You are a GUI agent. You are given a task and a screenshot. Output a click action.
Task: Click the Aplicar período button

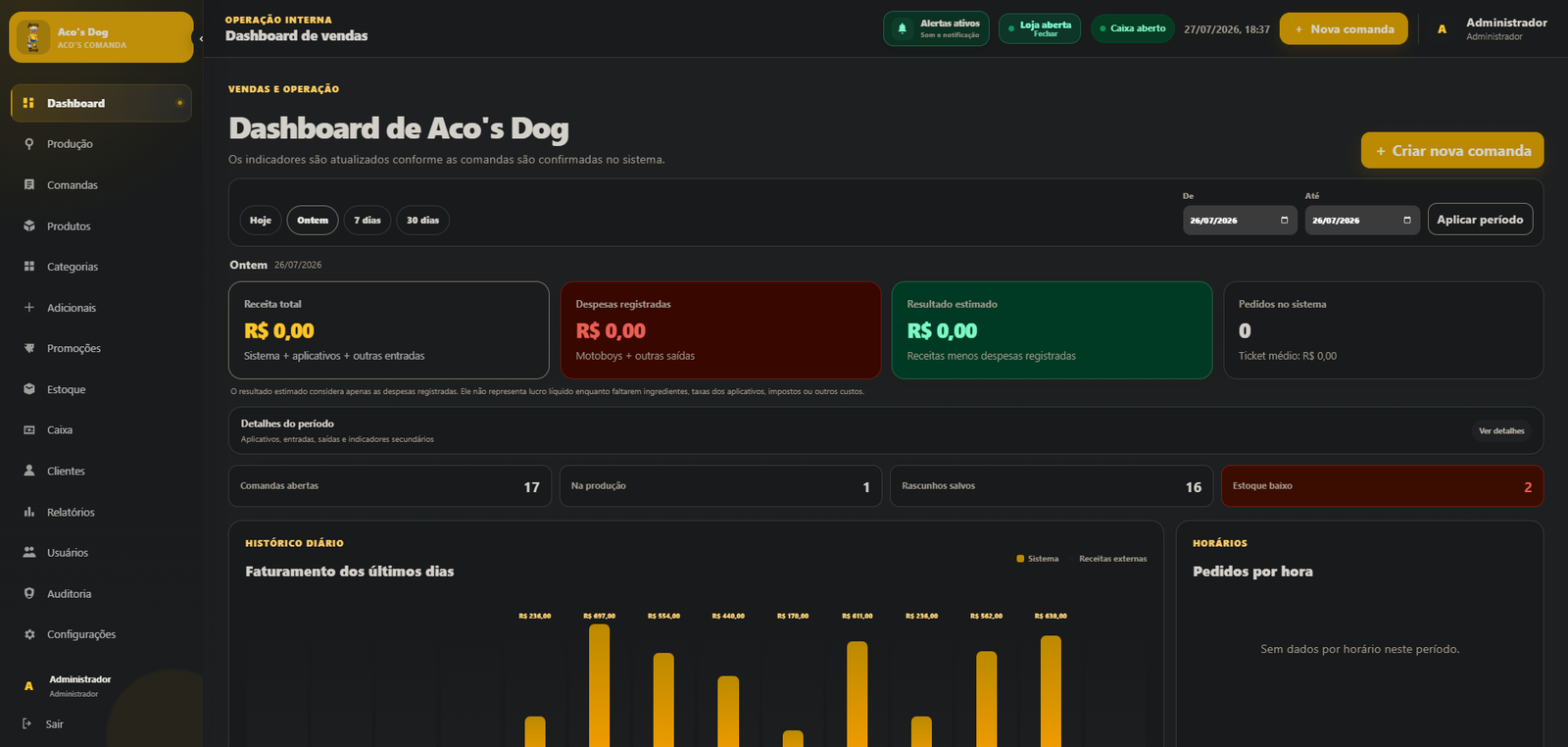click(x=1480, y=220)
